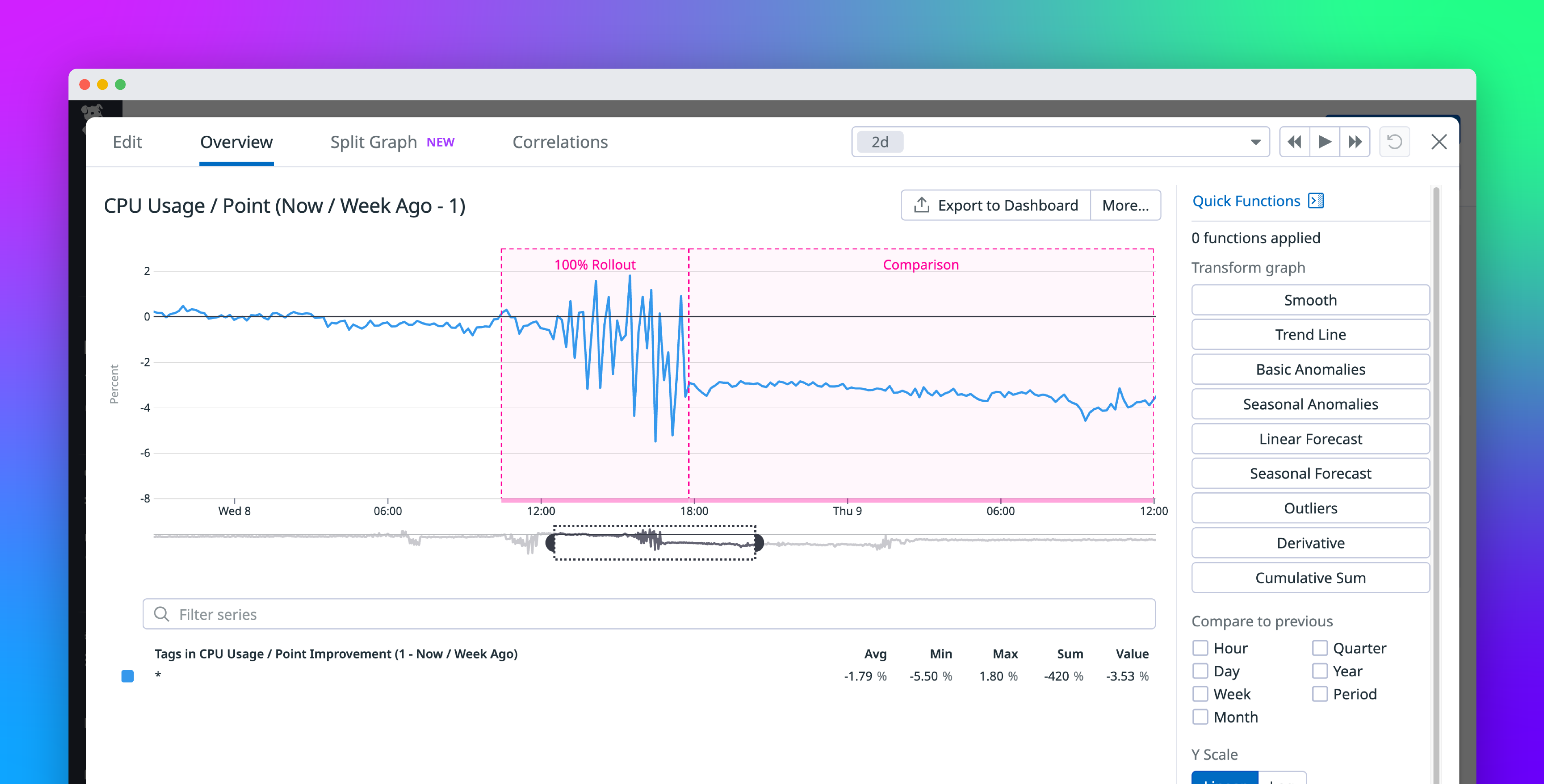Screen dimensions: 1544x784
Task: Switch to the Correlations tab
Action: pos(560,142)
